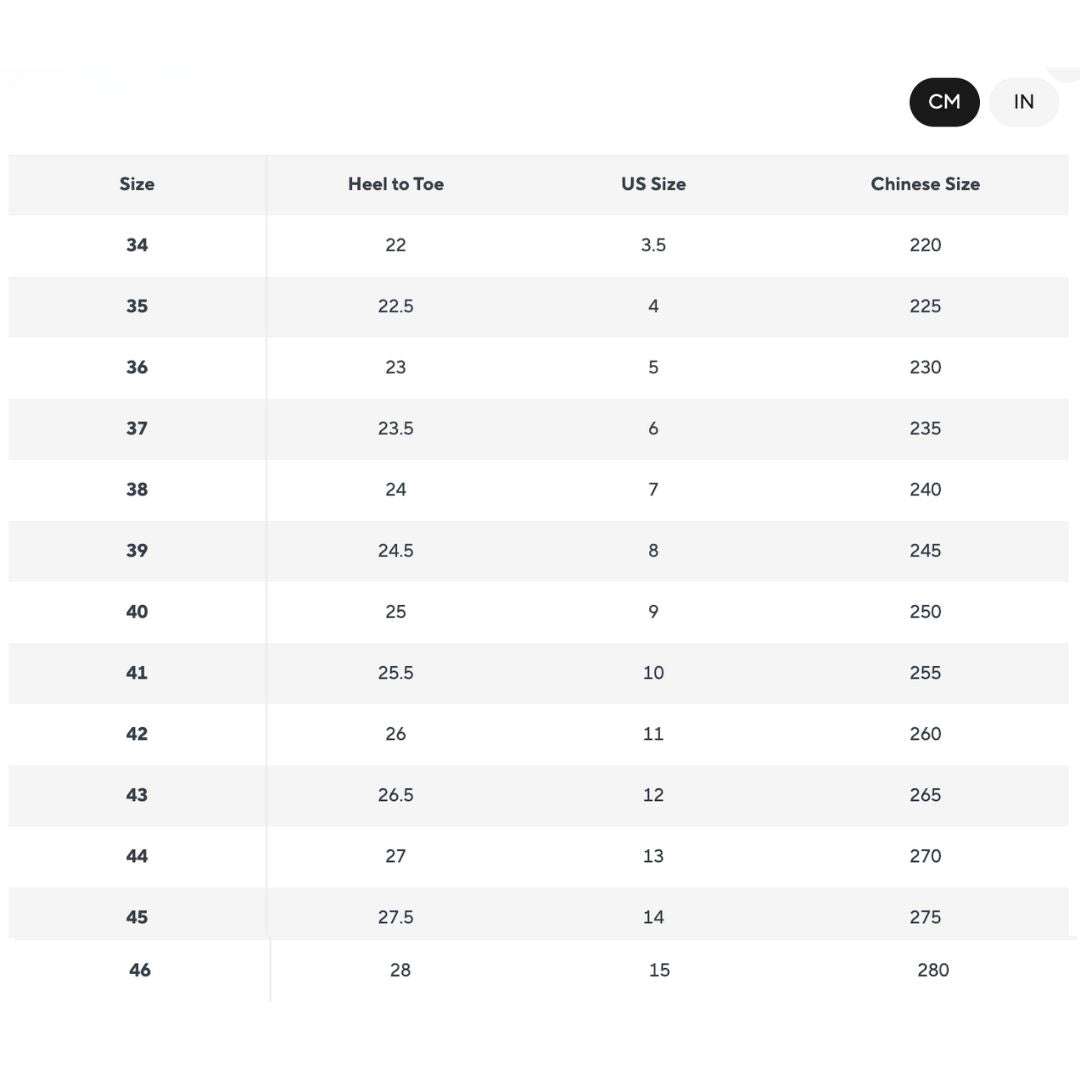Switch units to CM
This screenshot has width=1080, height=1080.
tap(944, 102)
